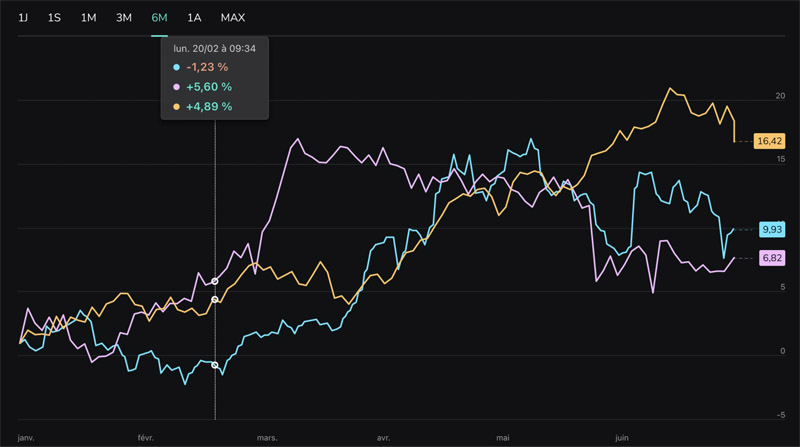800x447 pixels.
Task: Click the févr. axis label
Action: [146, 438]
